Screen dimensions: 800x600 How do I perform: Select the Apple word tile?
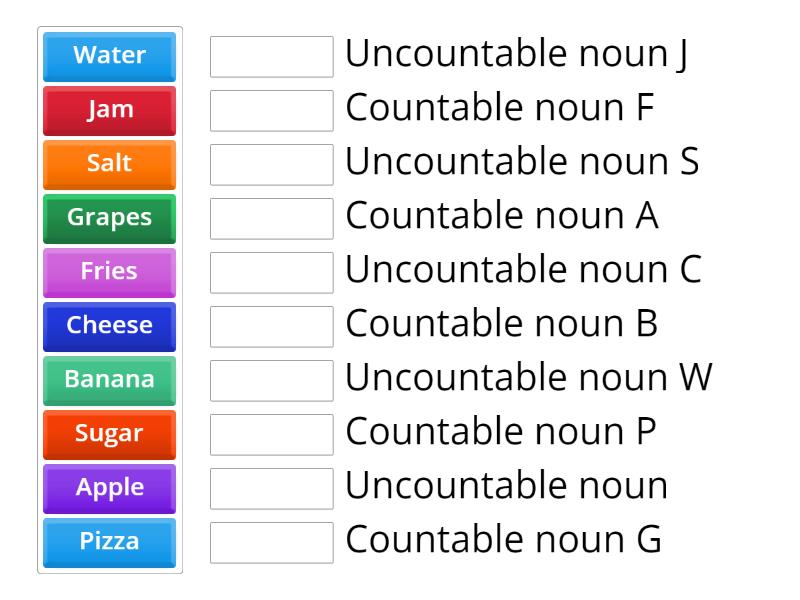coord(108,488)
